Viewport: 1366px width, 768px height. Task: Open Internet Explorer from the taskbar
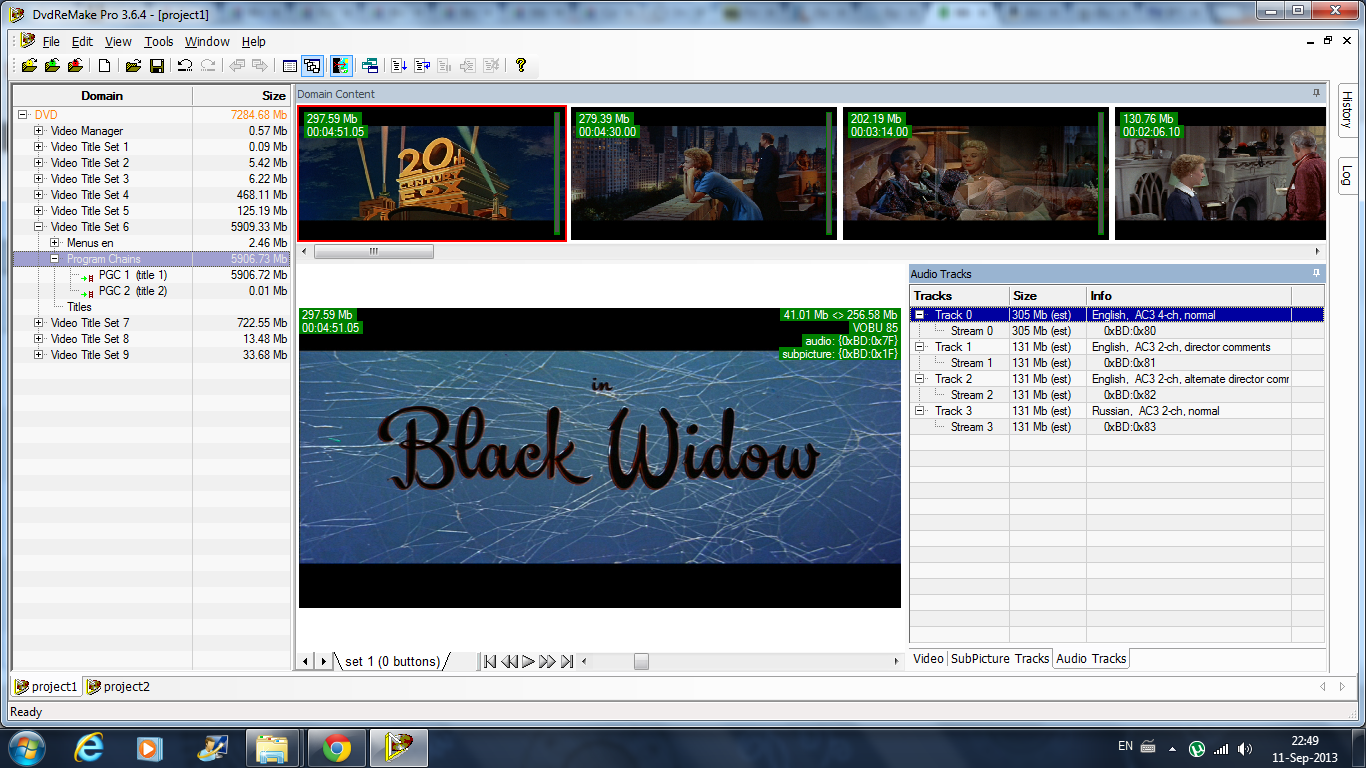89,747
